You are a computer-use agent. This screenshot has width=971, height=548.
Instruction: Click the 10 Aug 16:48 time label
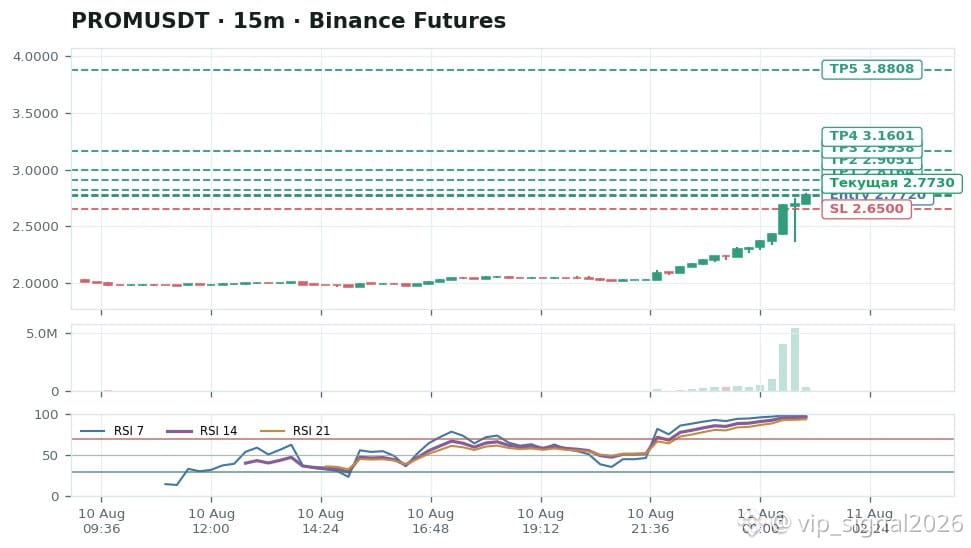430,521
